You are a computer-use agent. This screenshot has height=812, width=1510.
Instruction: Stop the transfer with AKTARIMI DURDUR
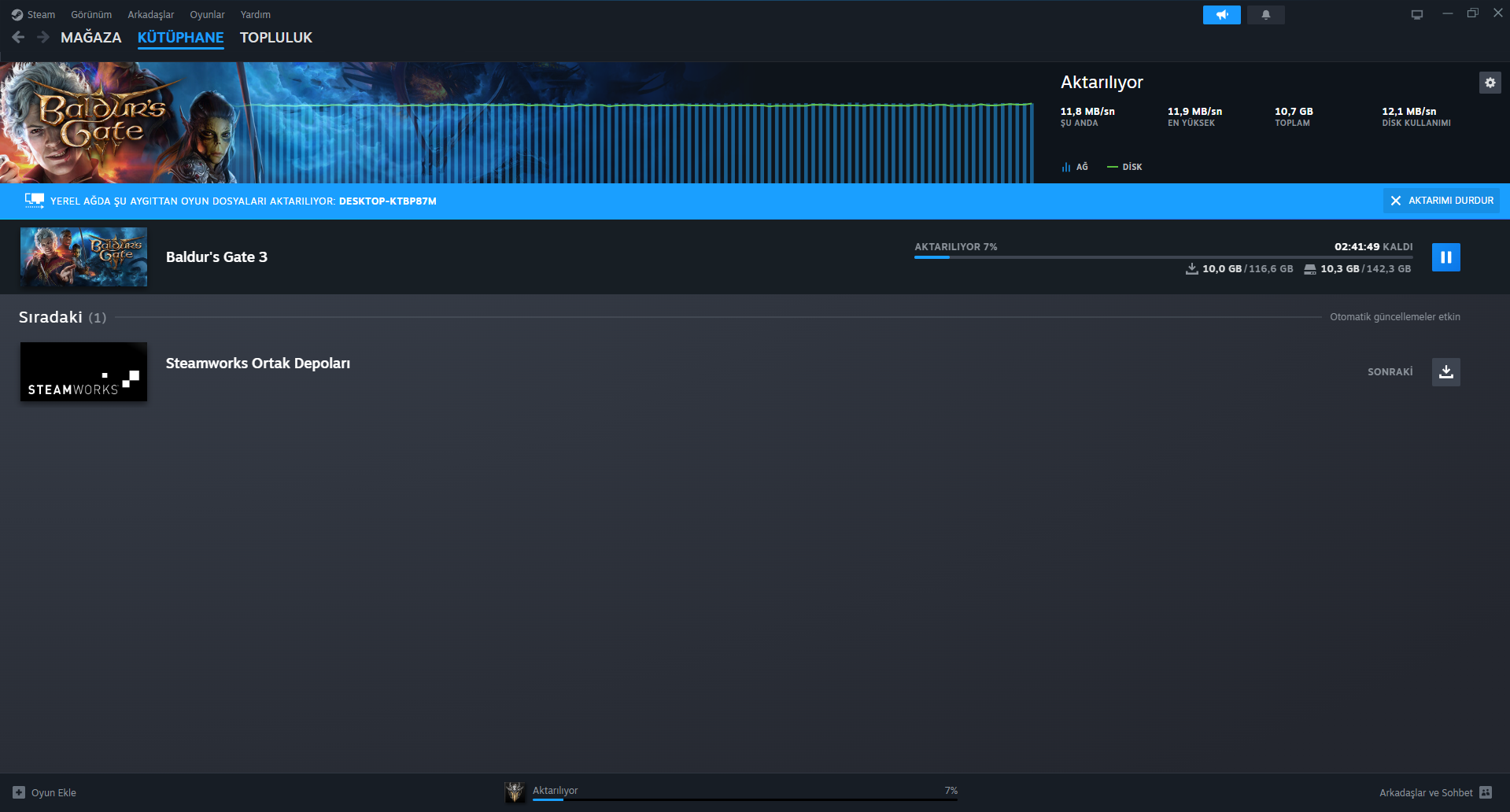tap(1442, 201)
